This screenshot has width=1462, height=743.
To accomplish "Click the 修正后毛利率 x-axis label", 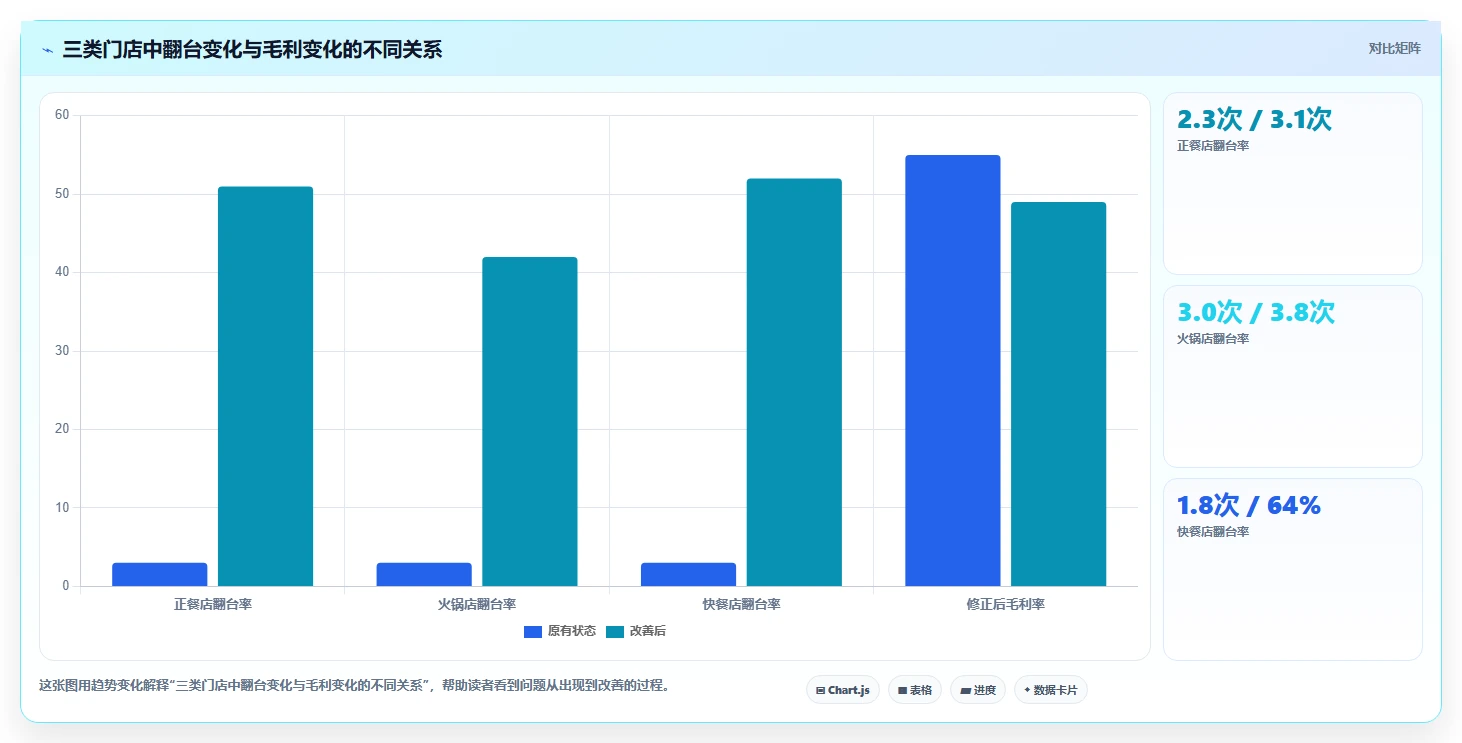I will tap(1006, 604).
